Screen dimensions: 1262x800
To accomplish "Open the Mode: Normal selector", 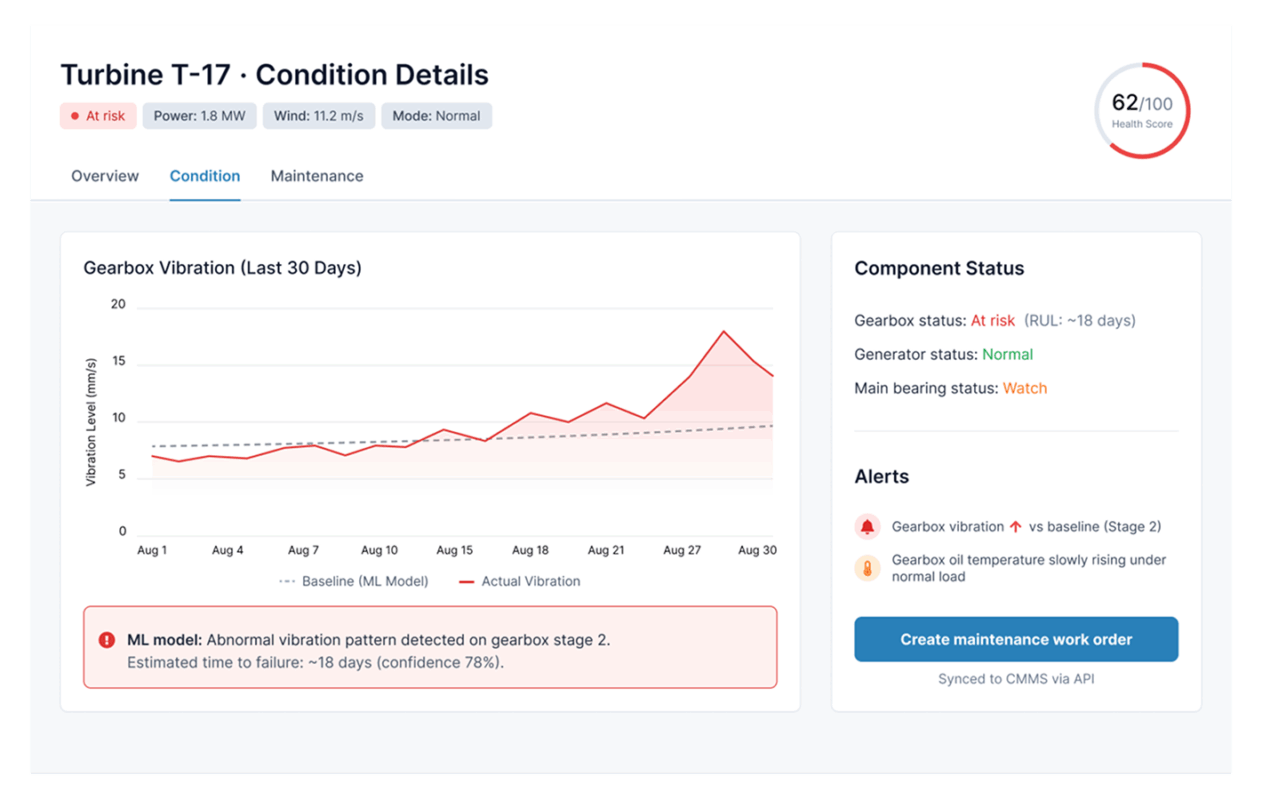I will [x=436, y=115].
